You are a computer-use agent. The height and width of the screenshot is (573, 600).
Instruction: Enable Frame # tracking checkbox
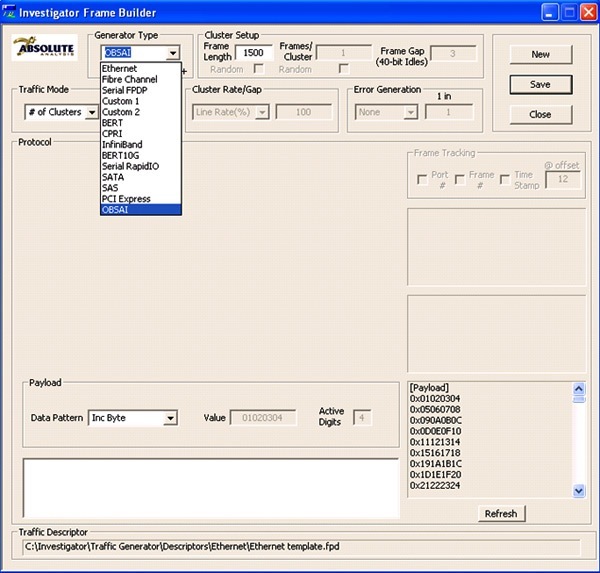pyautogui.click(x=460, y=180)
